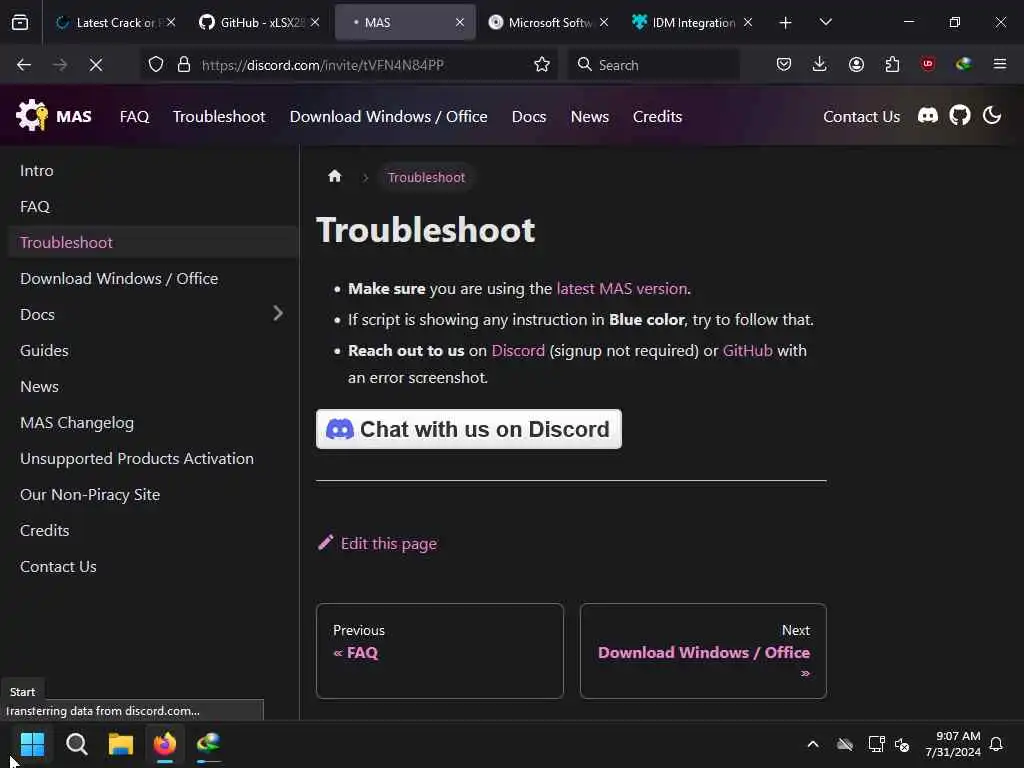Open Troubleshoot in top navigation
This screenshot has height=768, width=1024.
[219, 116]
